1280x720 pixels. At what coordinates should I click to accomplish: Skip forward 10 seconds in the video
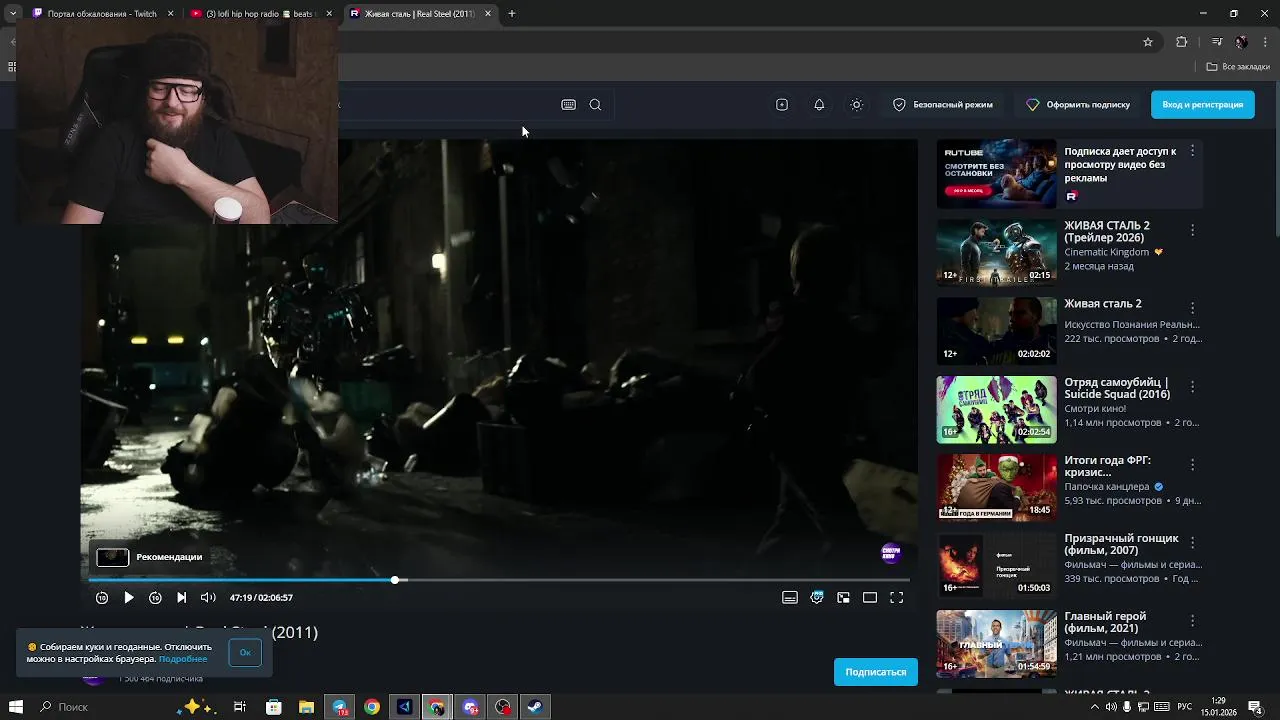click(x=155, y=598)
